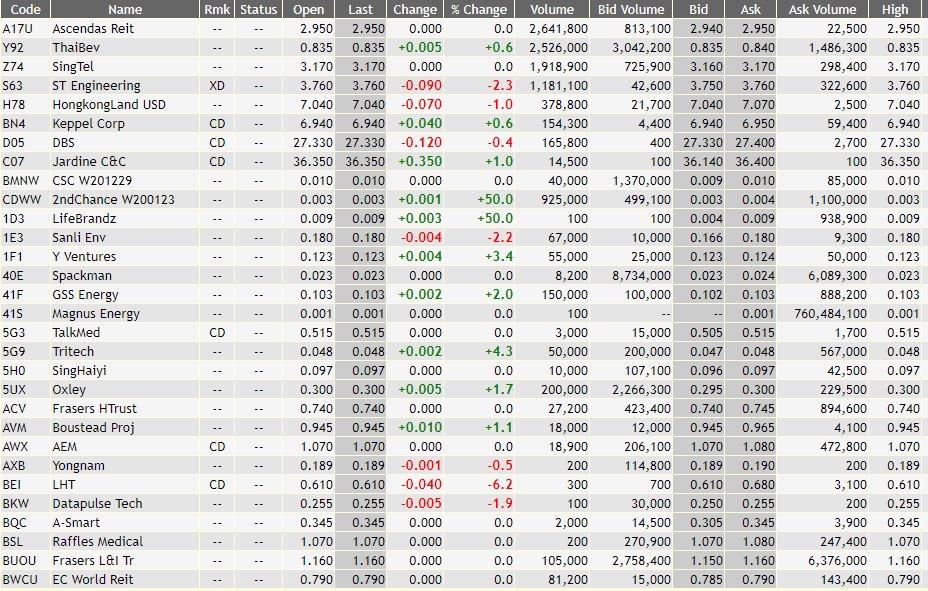Sort by the Bid column header

click(698, 9)
